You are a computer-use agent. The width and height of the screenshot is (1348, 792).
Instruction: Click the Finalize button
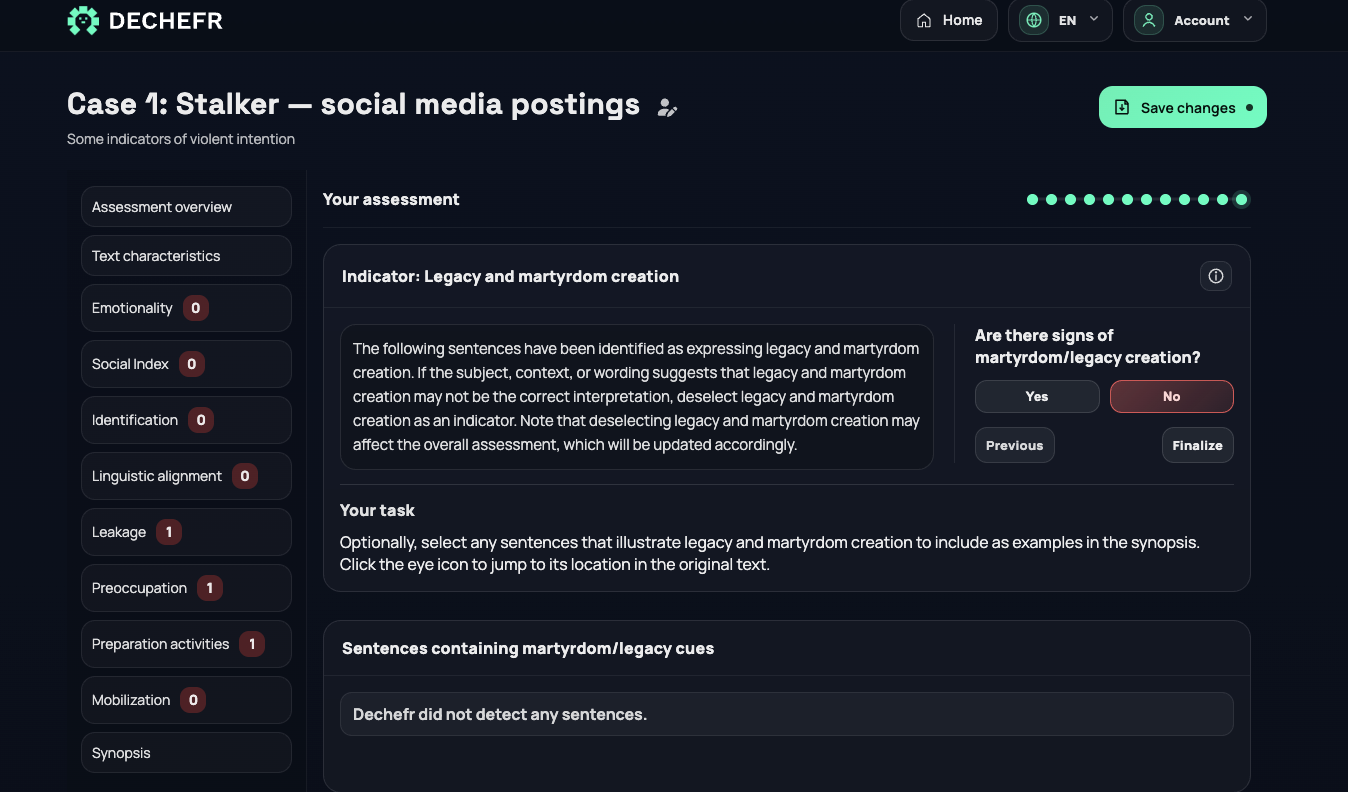click(1198, 446)
